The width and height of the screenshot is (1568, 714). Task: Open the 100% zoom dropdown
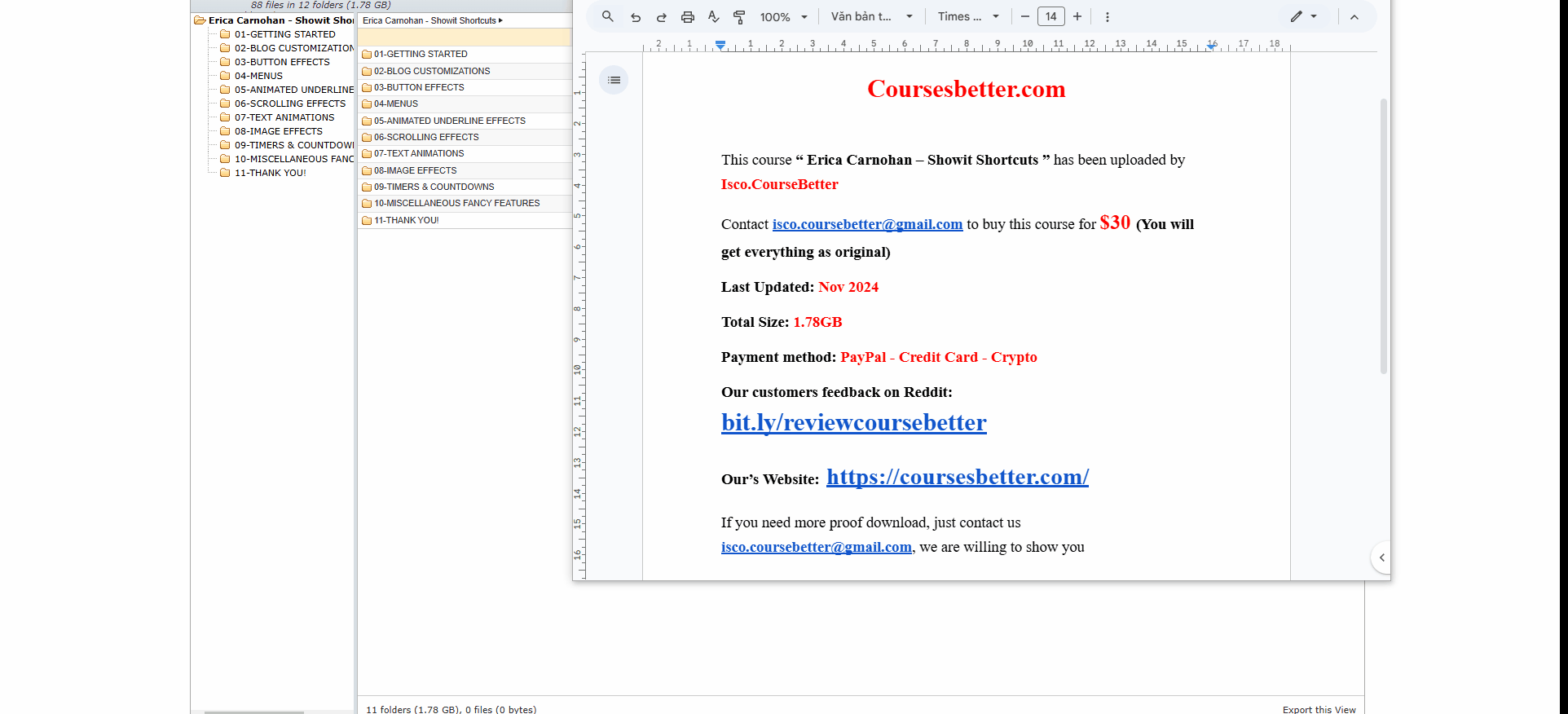point(783,17)
